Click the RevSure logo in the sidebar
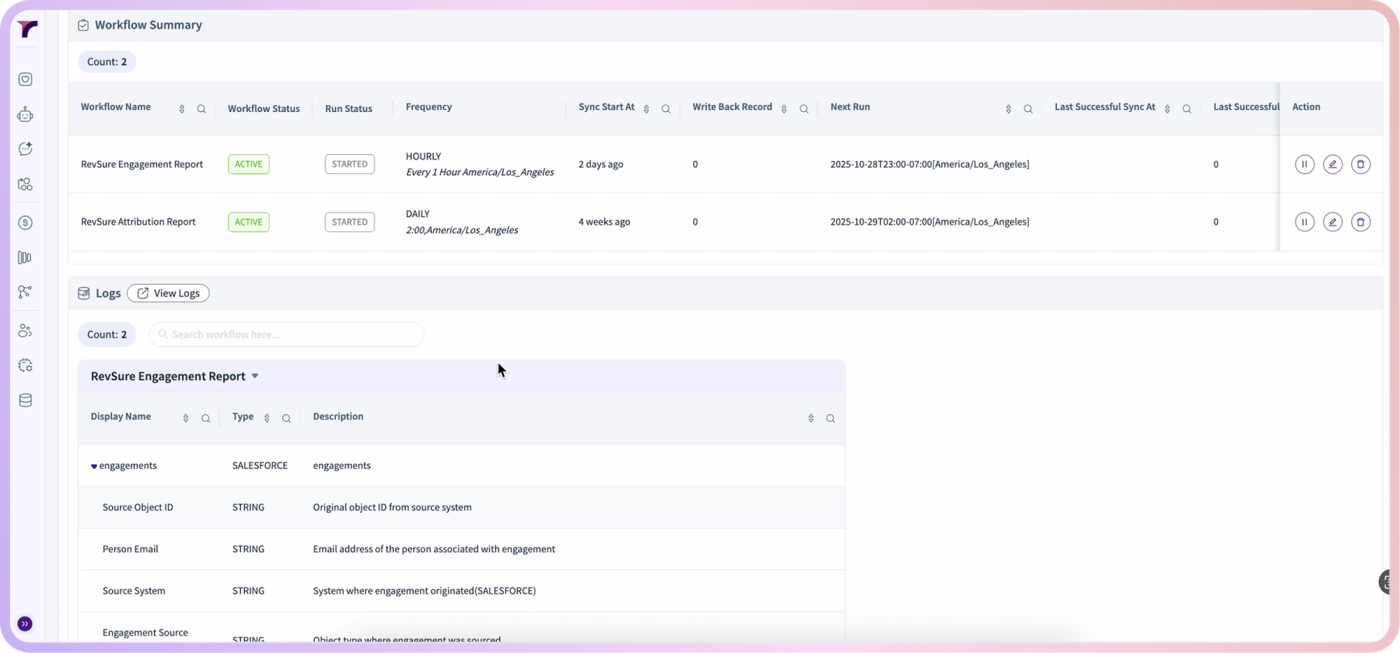 pos(27,29)
